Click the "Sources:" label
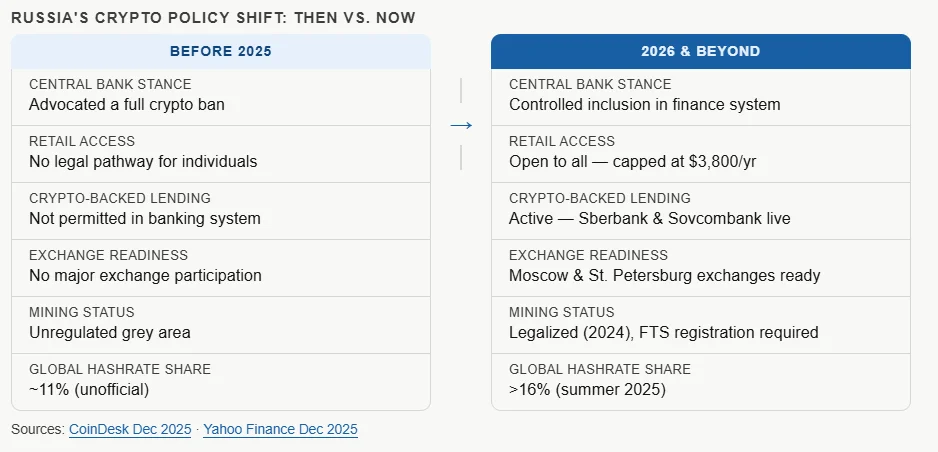 tap(37, 429)
